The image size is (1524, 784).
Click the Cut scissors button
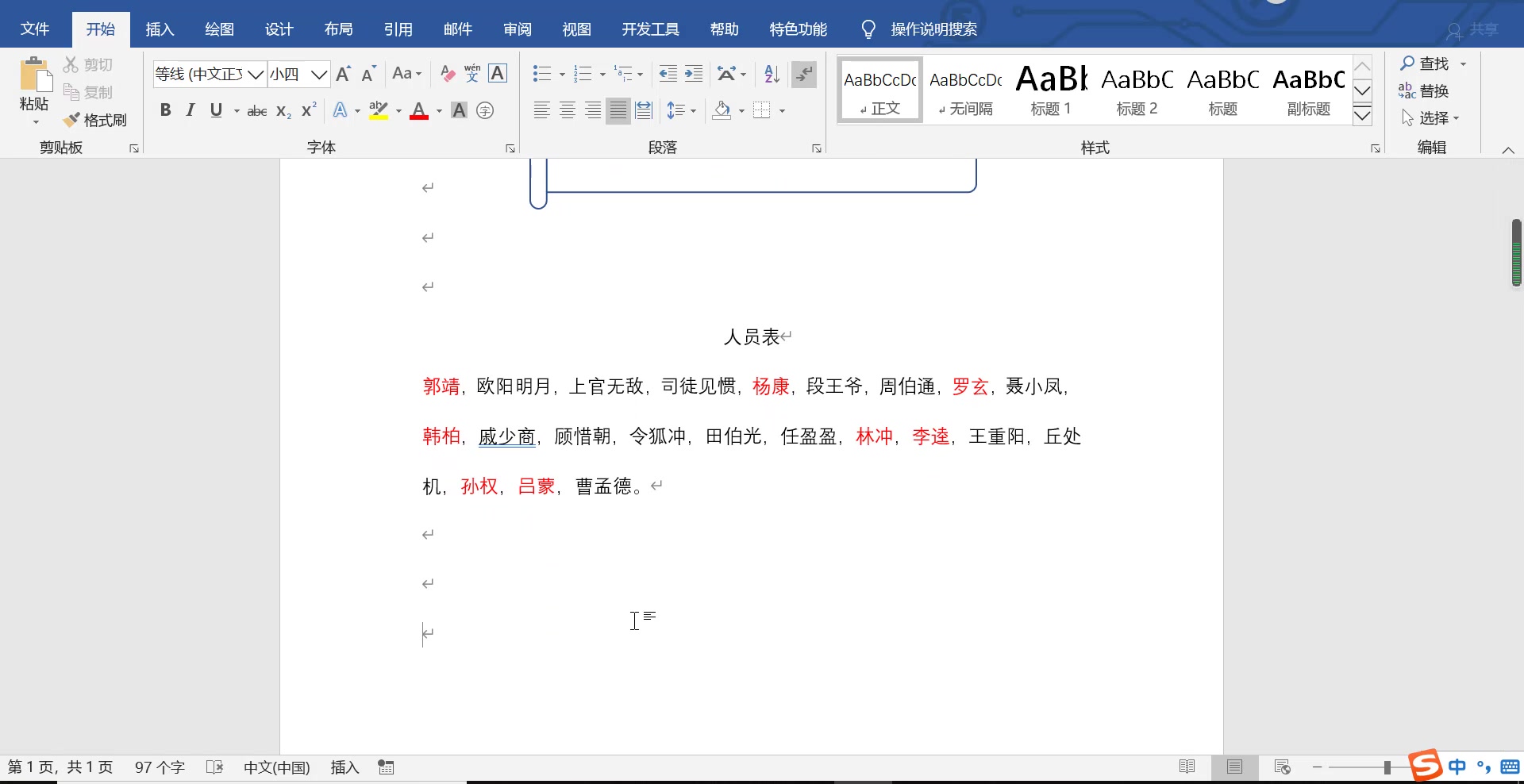click(88, 64)
